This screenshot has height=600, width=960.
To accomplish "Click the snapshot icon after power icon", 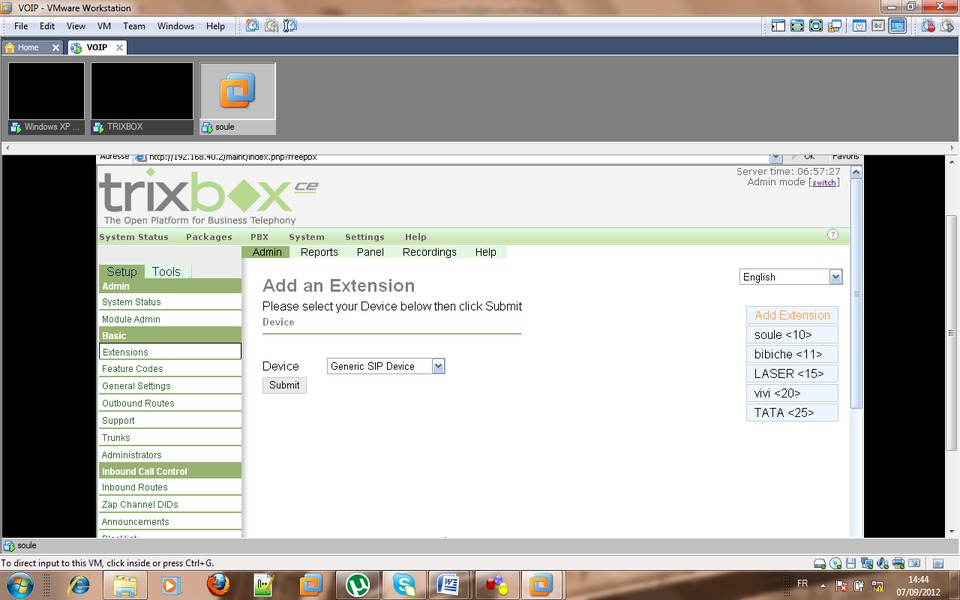I will pos(271,26).
